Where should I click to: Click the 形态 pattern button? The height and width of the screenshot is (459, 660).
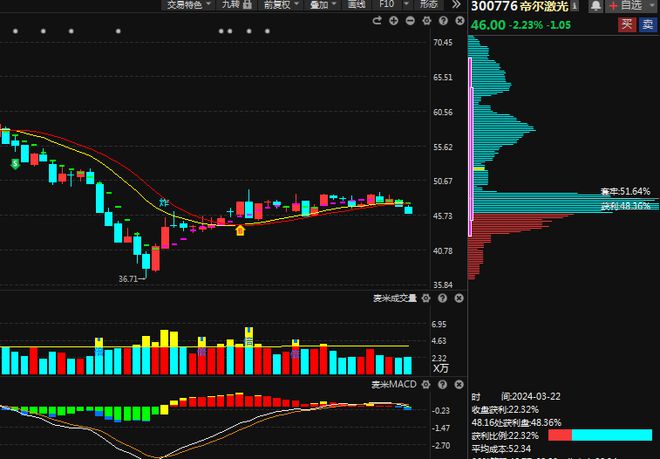(x=429, y=5)
